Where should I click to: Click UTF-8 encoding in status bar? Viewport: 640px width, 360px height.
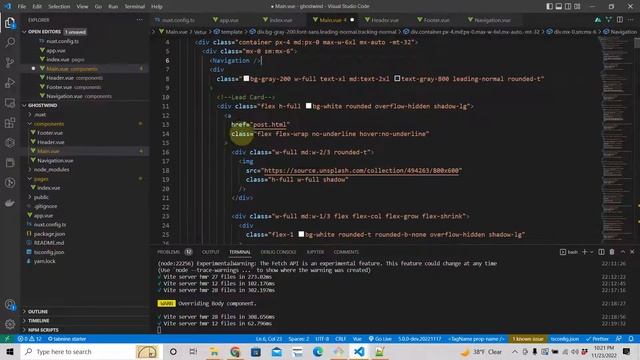(322, 339)
